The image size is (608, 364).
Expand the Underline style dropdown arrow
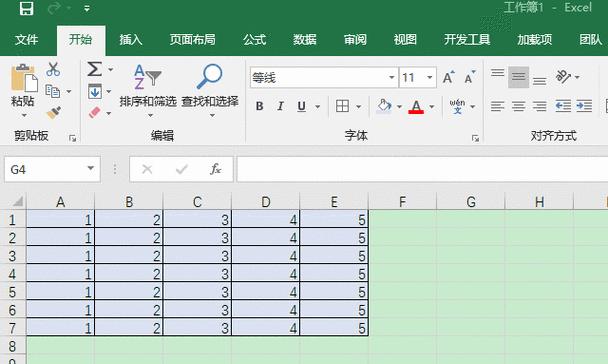(x=318, y=107)
